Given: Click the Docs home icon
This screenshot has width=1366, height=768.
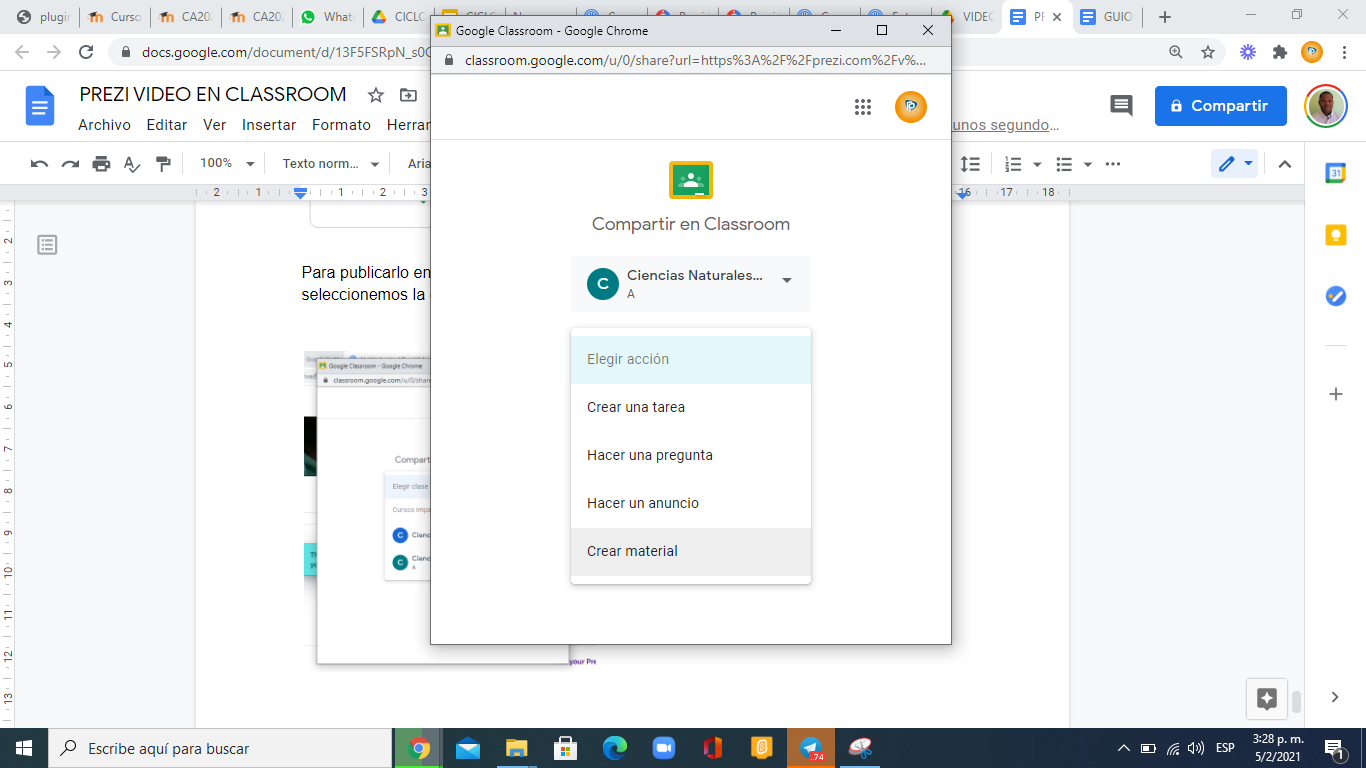Looking at the screenshot, I should [x=40, y=106].
